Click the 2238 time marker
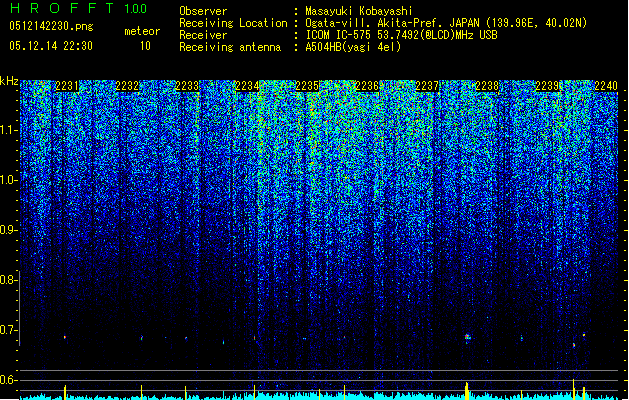 [487, 86]
